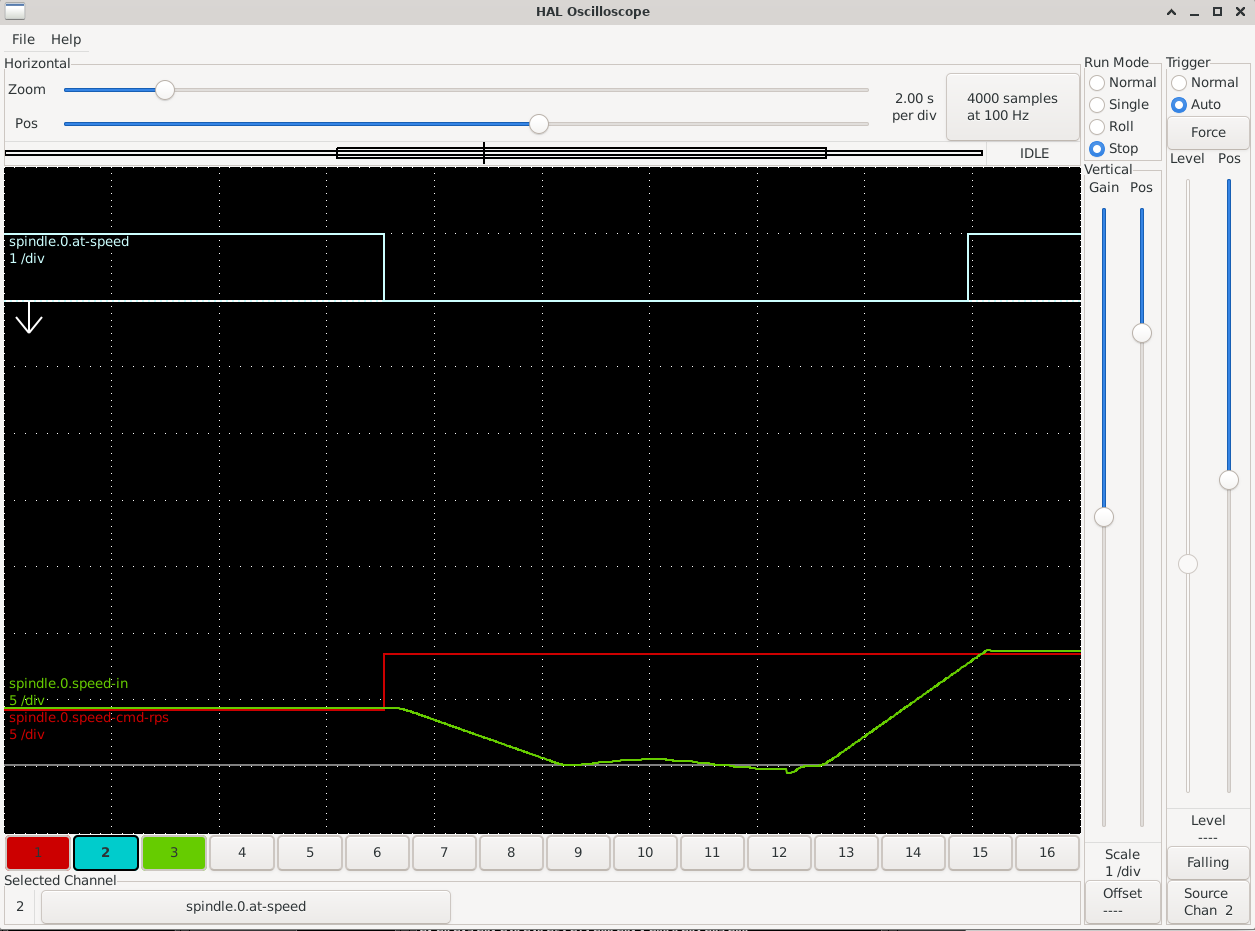Enable channel 12

pyautogui.click(x=779, y=853)
